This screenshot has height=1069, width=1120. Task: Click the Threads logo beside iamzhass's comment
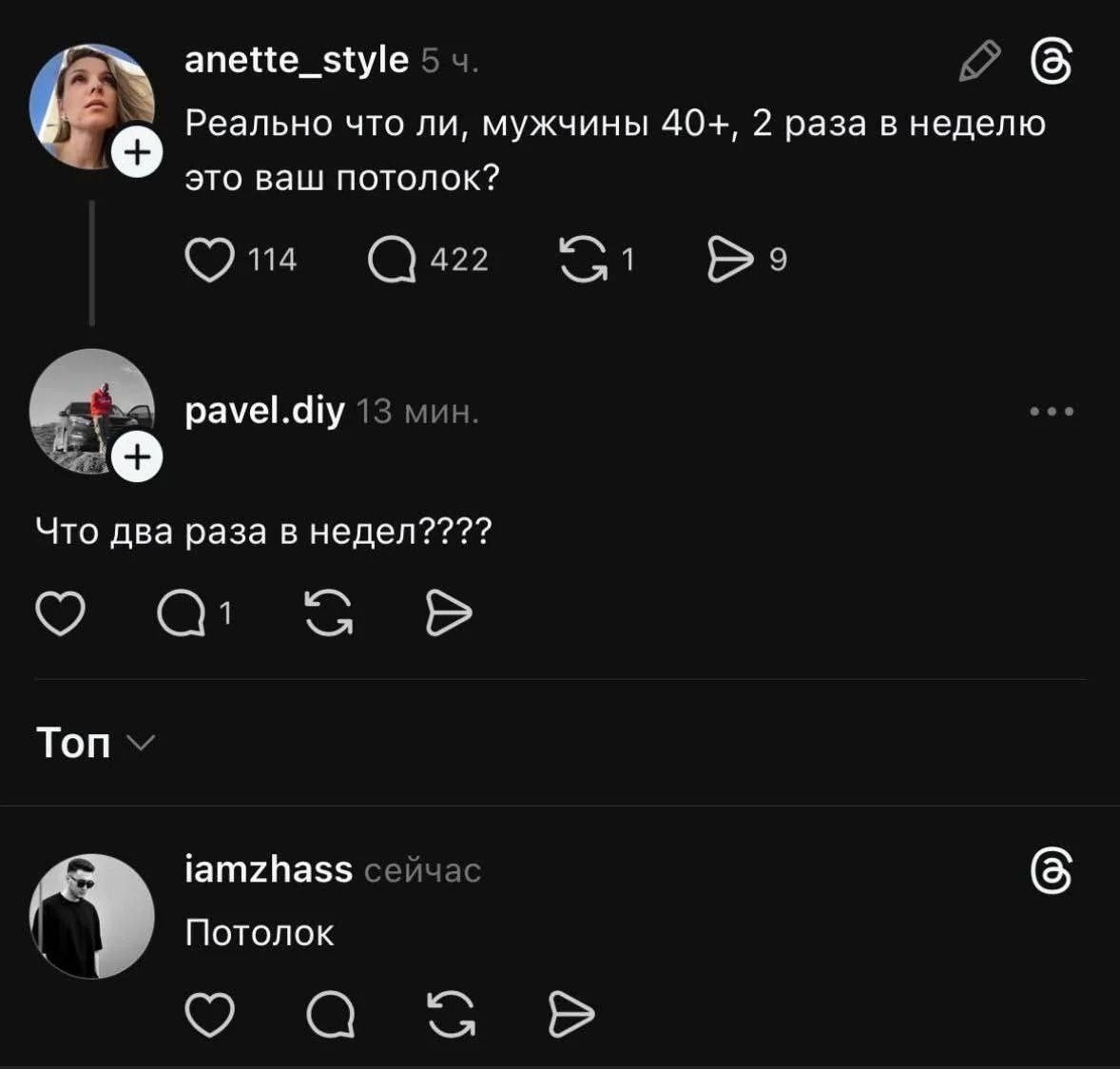[1052, 870]
